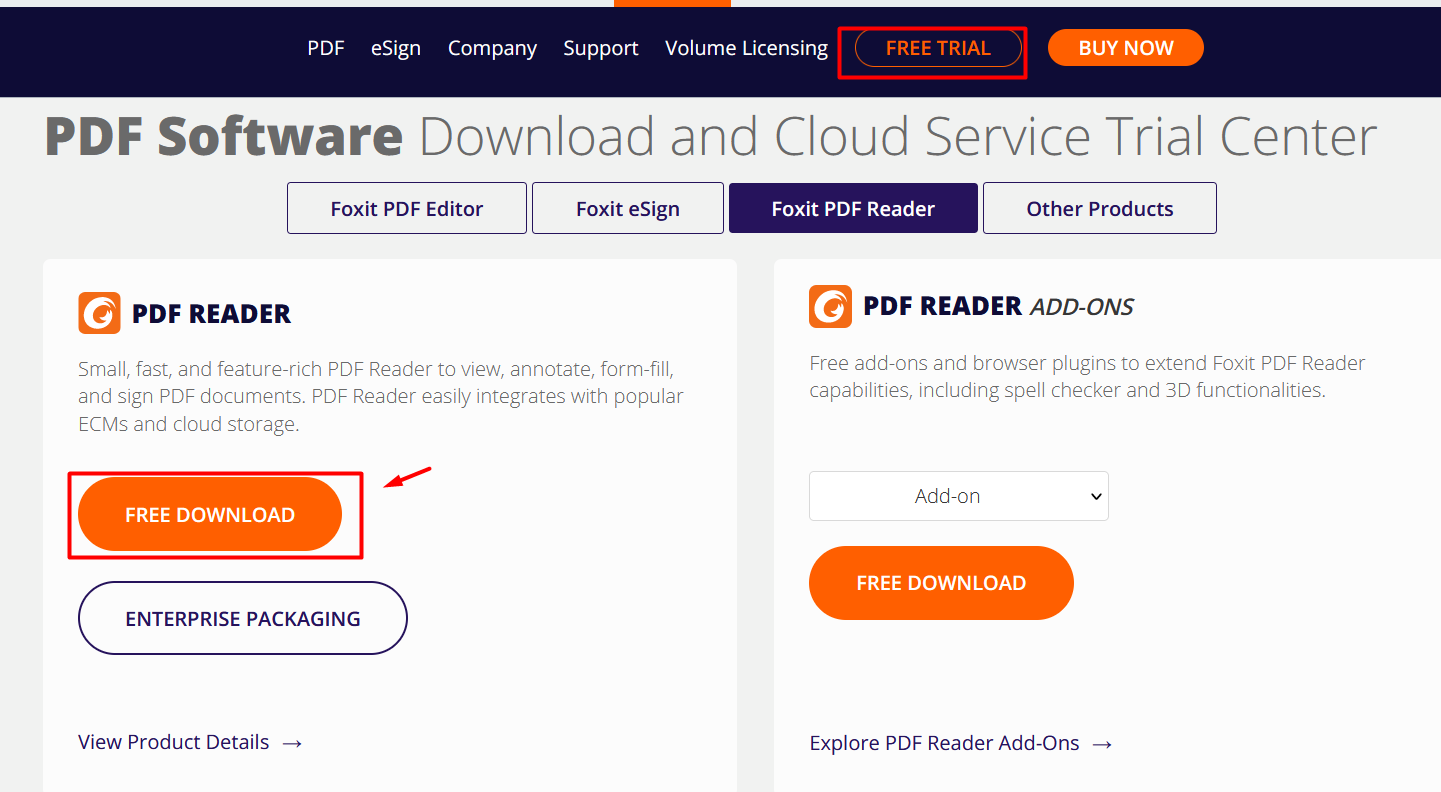Switch to the Foxit PDF Editor tab
The height and width of the screenshot is (792, 1441).
(407, 208)
